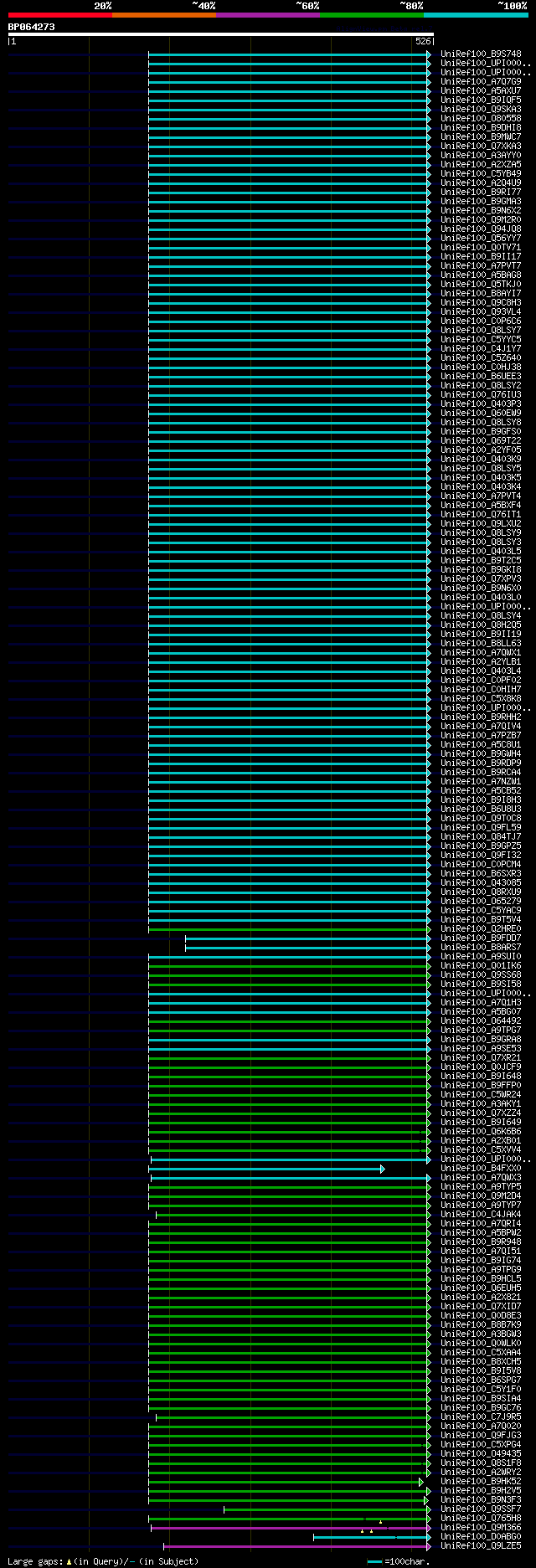Click hit label UniRef100_Q9SSF7

pos(481,1509)
